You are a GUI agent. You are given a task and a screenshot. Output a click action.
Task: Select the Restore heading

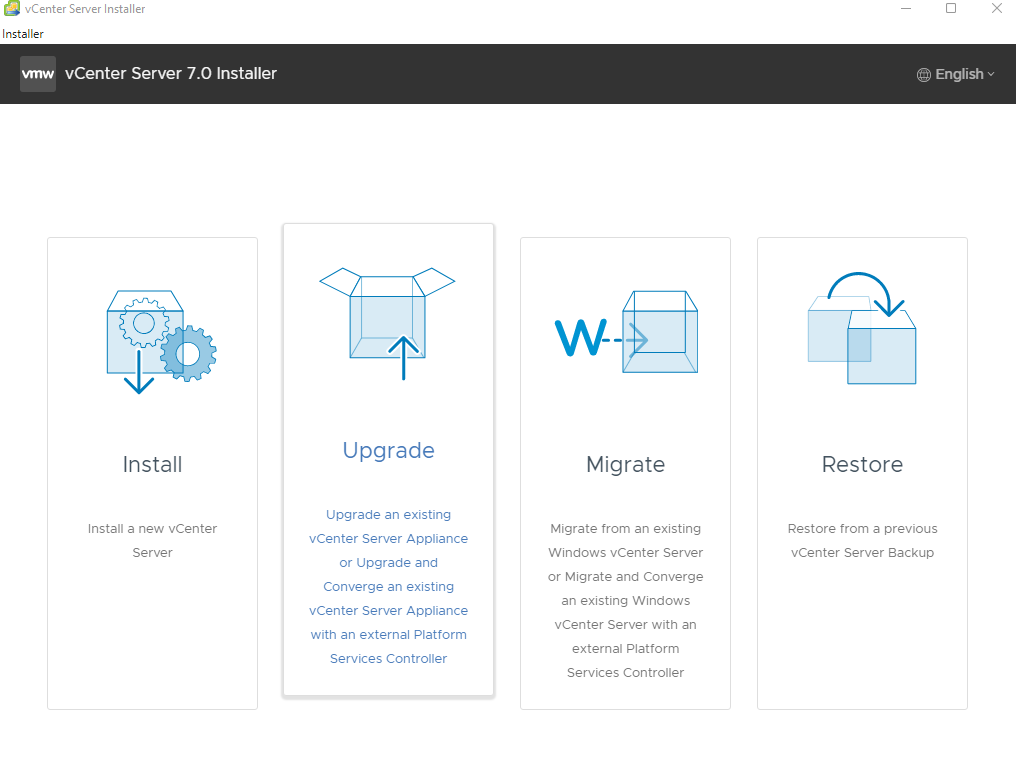click(862, 465)
